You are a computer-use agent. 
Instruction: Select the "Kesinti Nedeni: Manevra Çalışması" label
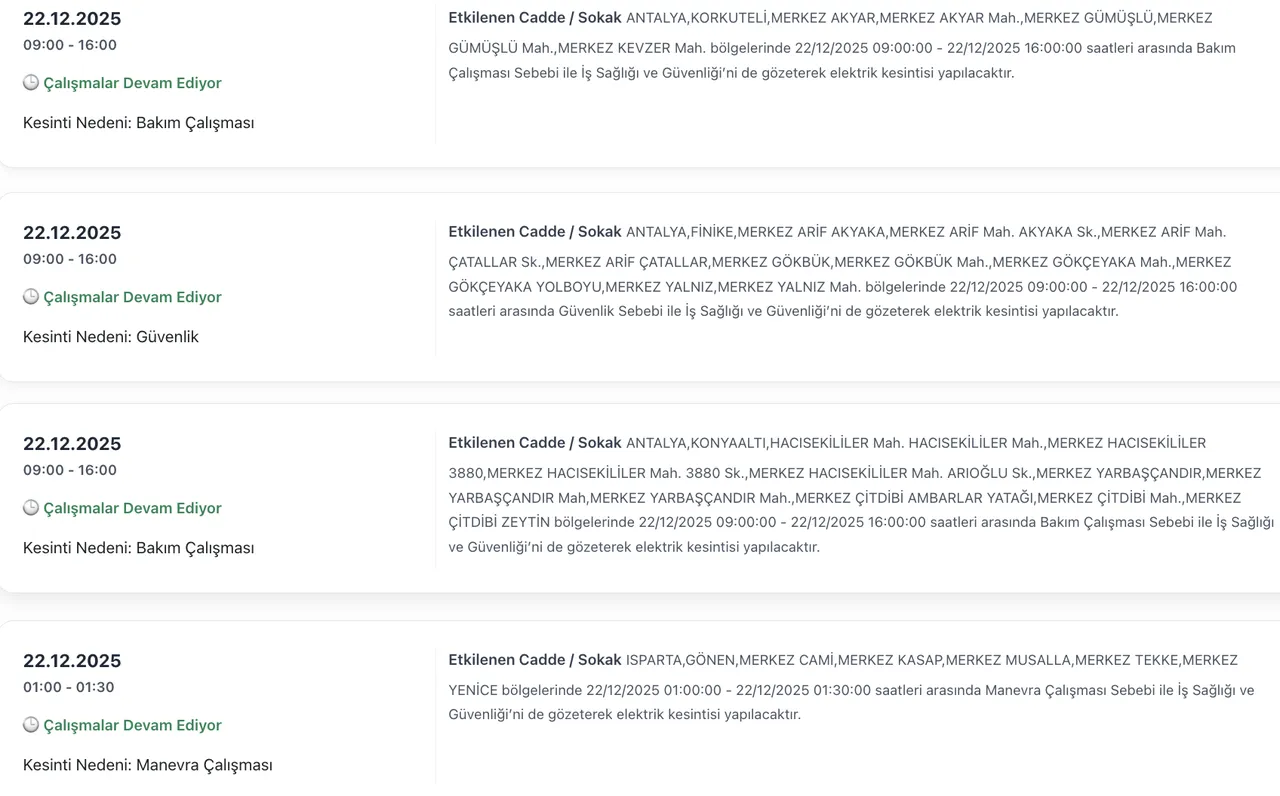click(x=148, y=765)
